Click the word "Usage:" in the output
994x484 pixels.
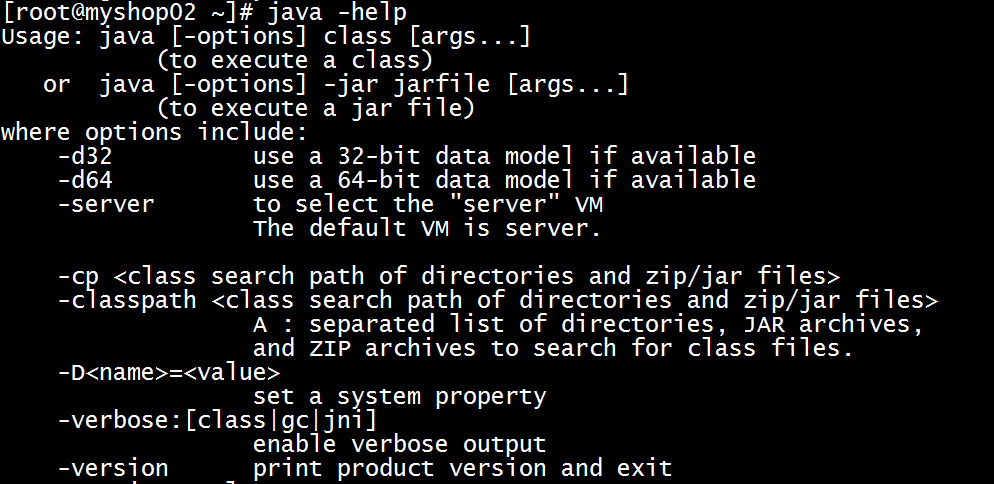[x=43, y=37]
